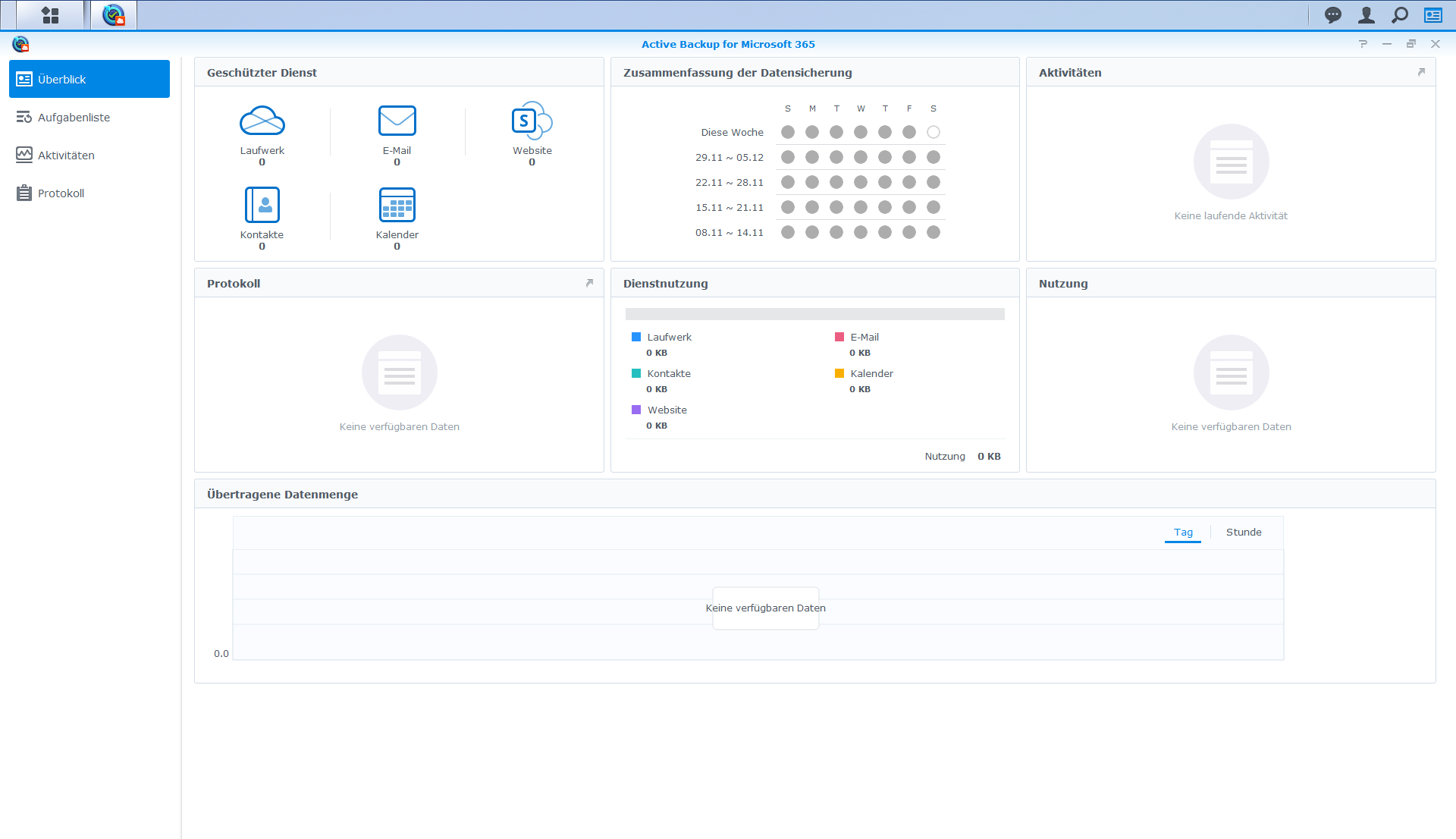This screenshot has width=1456, height=839.
Task: Click the empty Saturday circle for Diese Woche
Action: click(x=934, y=132)
